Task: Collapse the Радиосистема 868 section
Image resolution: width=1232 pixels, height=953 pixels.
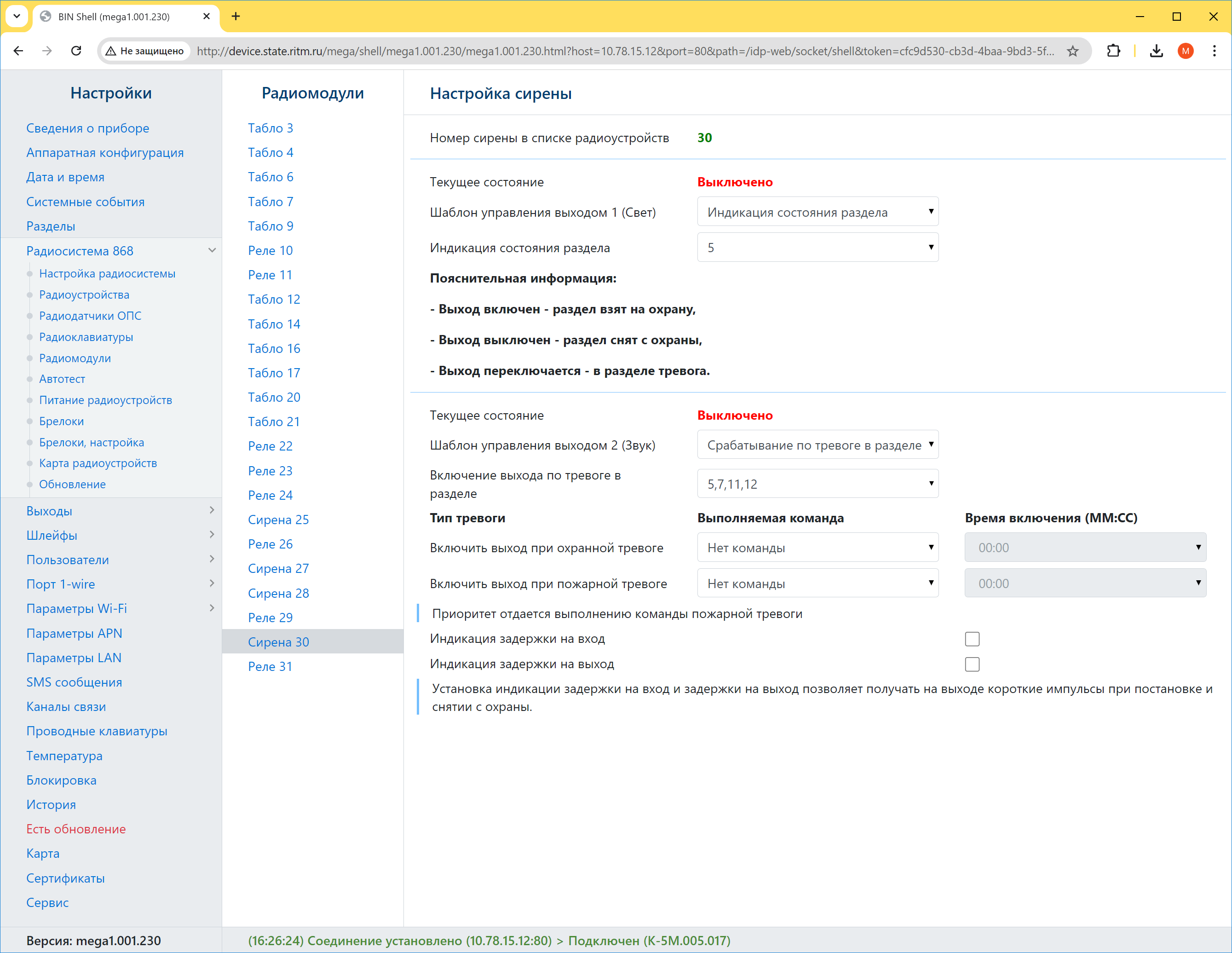Action: [x=212, y=250]
